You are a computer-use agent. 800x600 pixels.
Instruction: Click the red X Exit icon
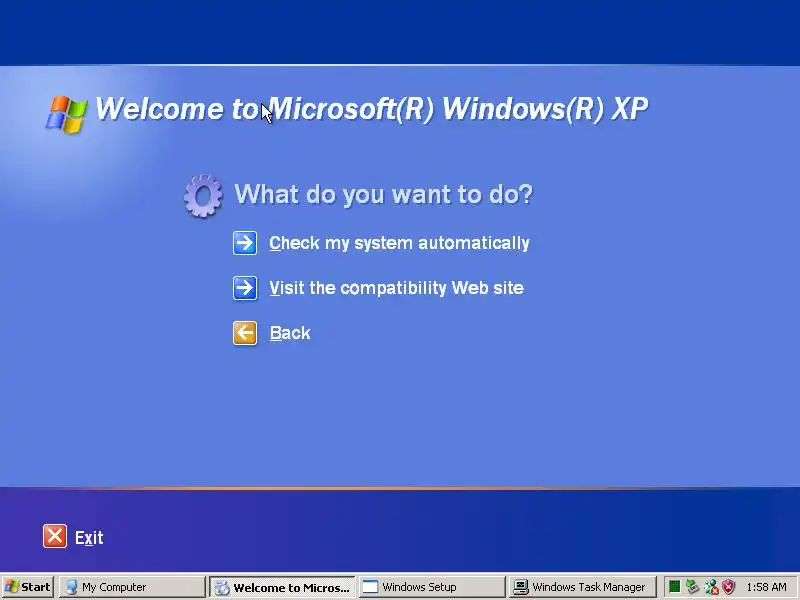55,536
